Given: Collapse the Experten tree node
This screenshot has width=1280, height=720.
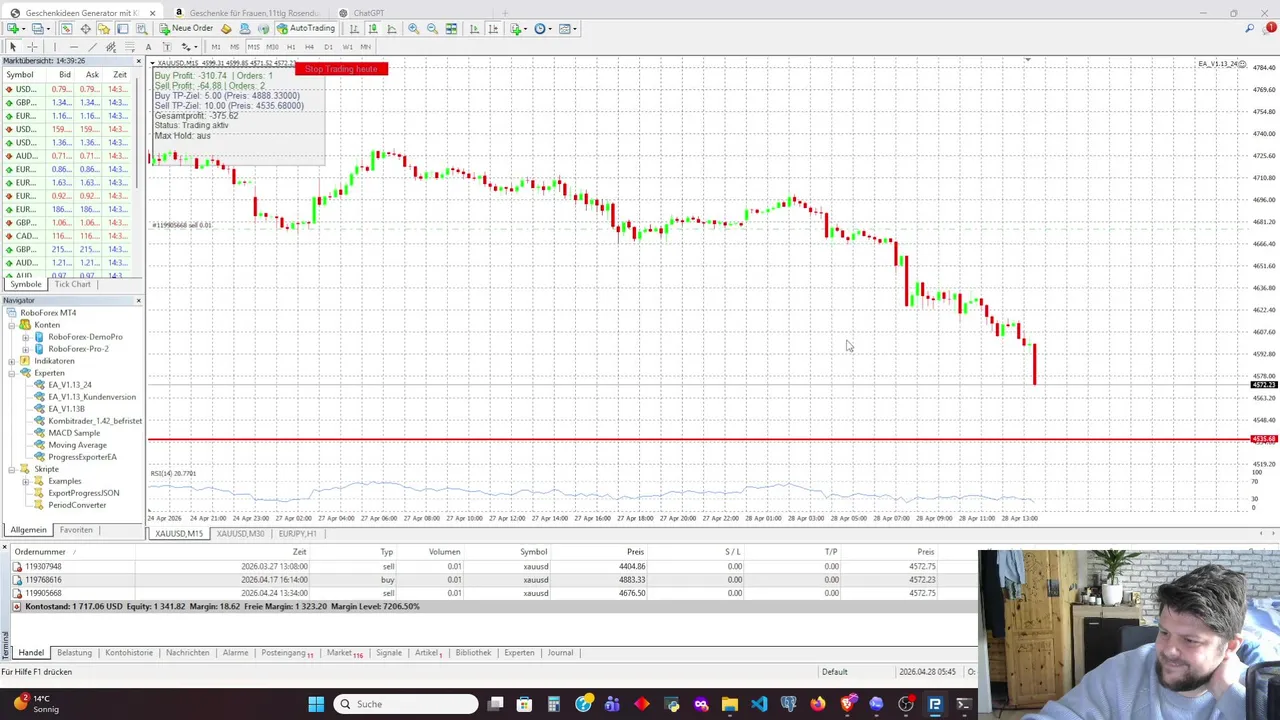Looking at the screenshot, I should [12, 373].
